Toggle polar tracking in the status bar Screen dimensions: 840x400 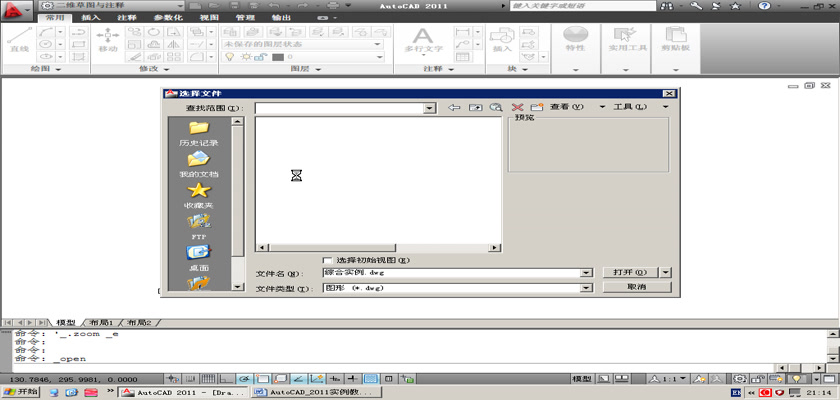(x=244, y=379)
